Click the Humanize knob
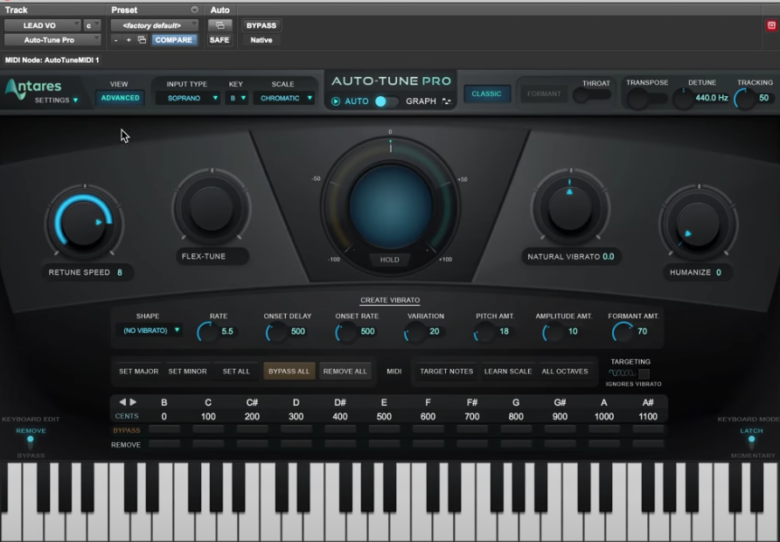This screenshot has width=780, height=542. click(x=698, y=223)
